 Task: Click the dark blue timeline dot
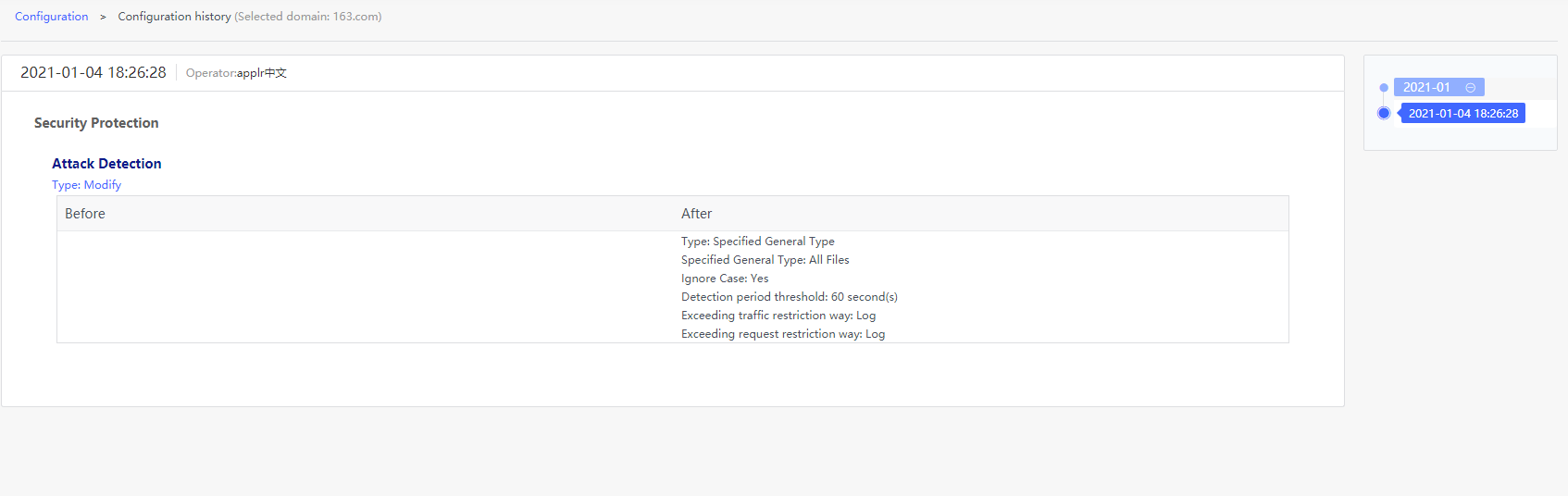(1384, 114)
